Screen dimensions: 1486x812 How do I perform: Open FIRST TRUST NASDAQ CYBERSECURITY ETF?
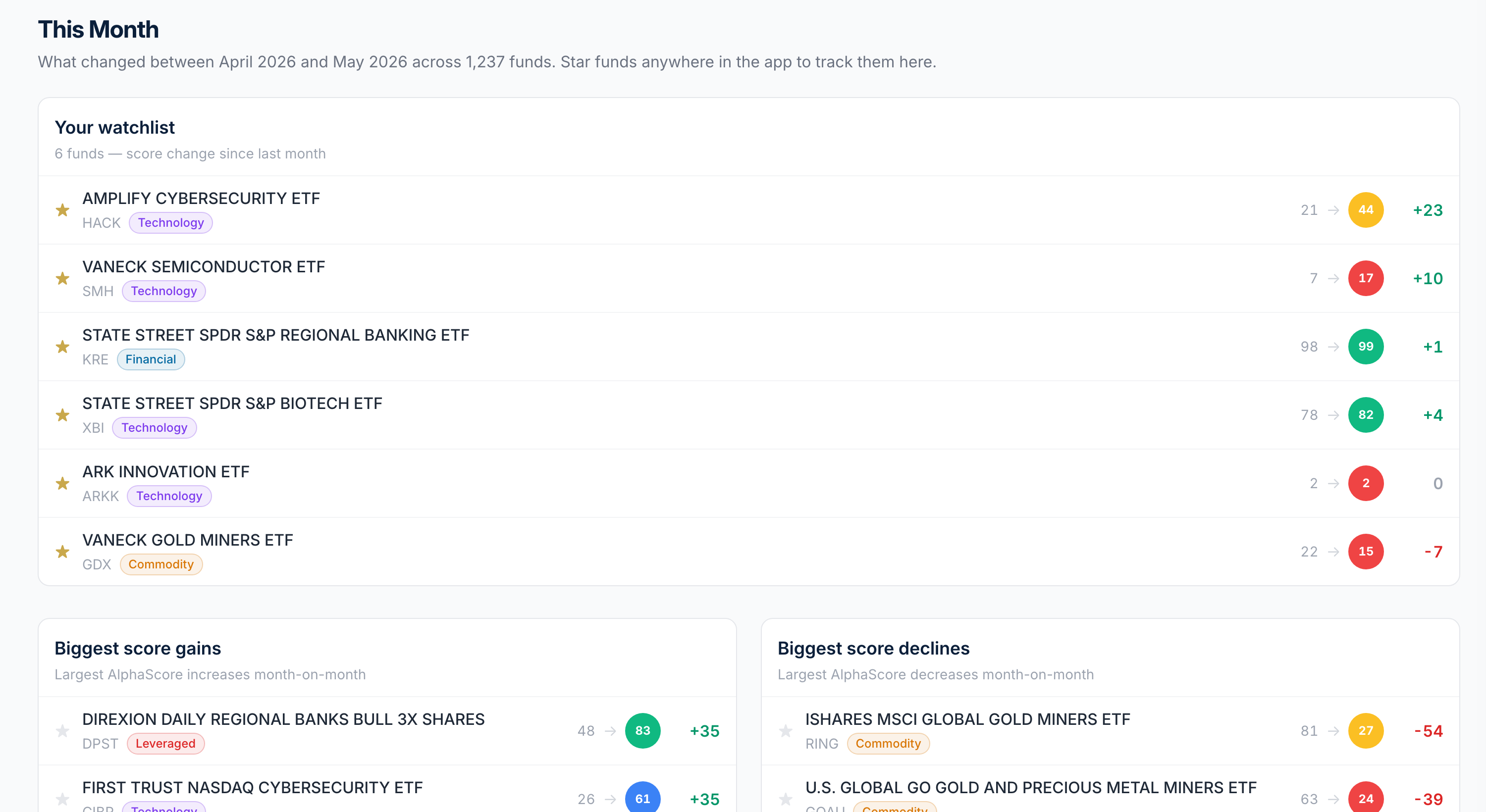(x=253, y=788)
